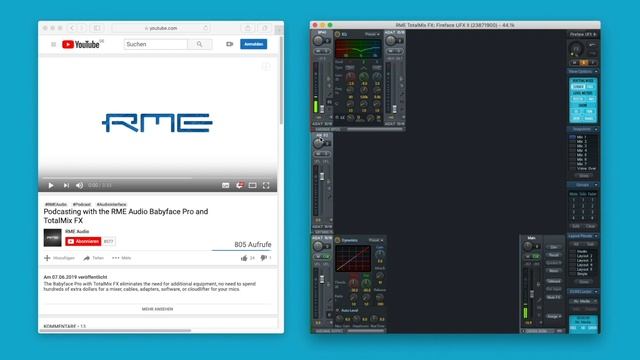Reload the youtube.com page
640x360 pixels.
click(x=205, y=28)
